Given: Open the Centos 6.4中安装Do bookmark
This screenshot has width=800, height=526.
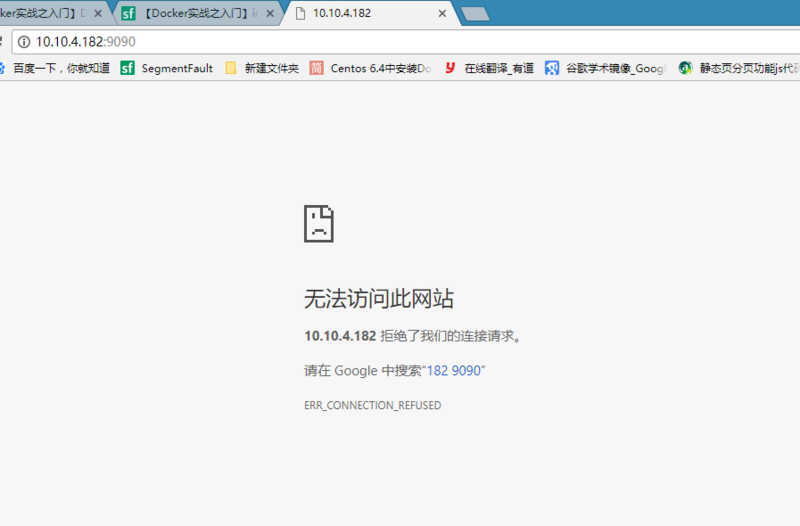Looking at the screenshot, I should pos(381,68).
